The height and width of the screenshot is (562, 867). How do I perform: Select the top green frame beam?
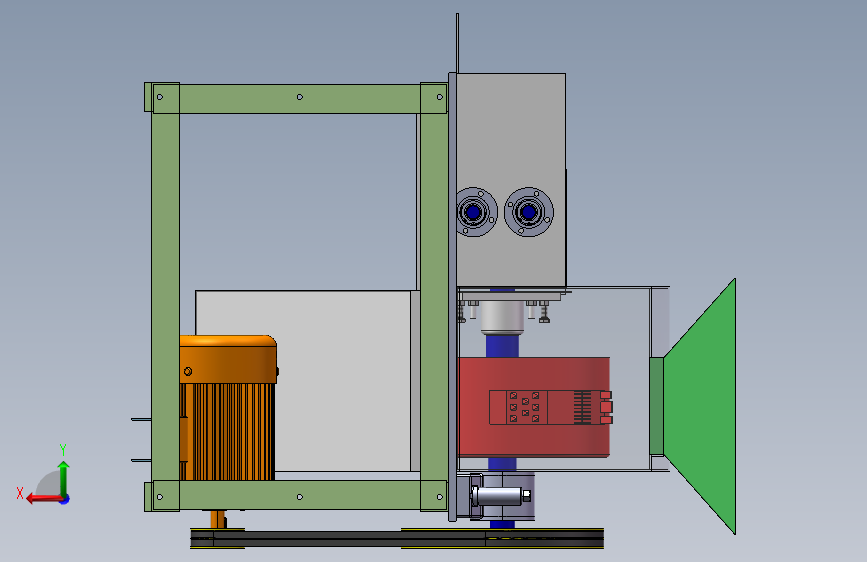point(299,98)
